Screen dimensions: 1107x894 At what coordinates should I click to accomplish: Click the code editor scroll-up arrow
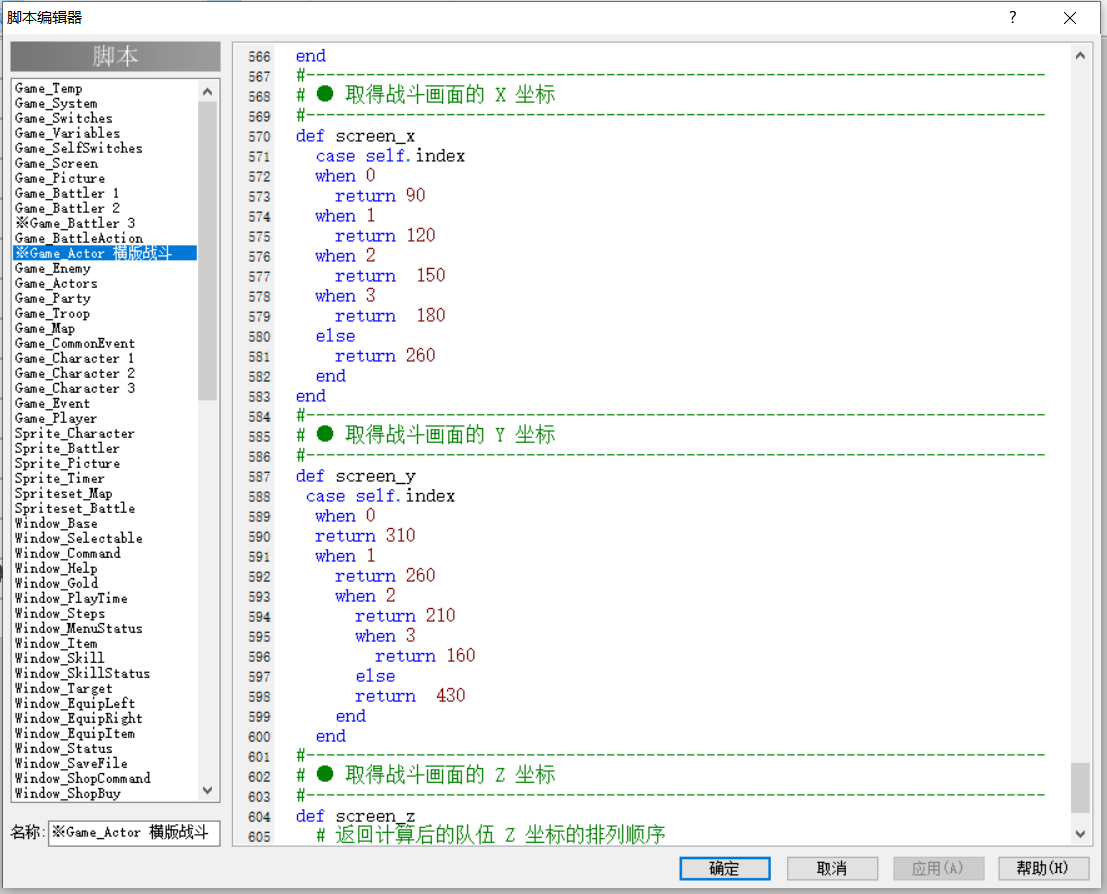(1079, 55)
